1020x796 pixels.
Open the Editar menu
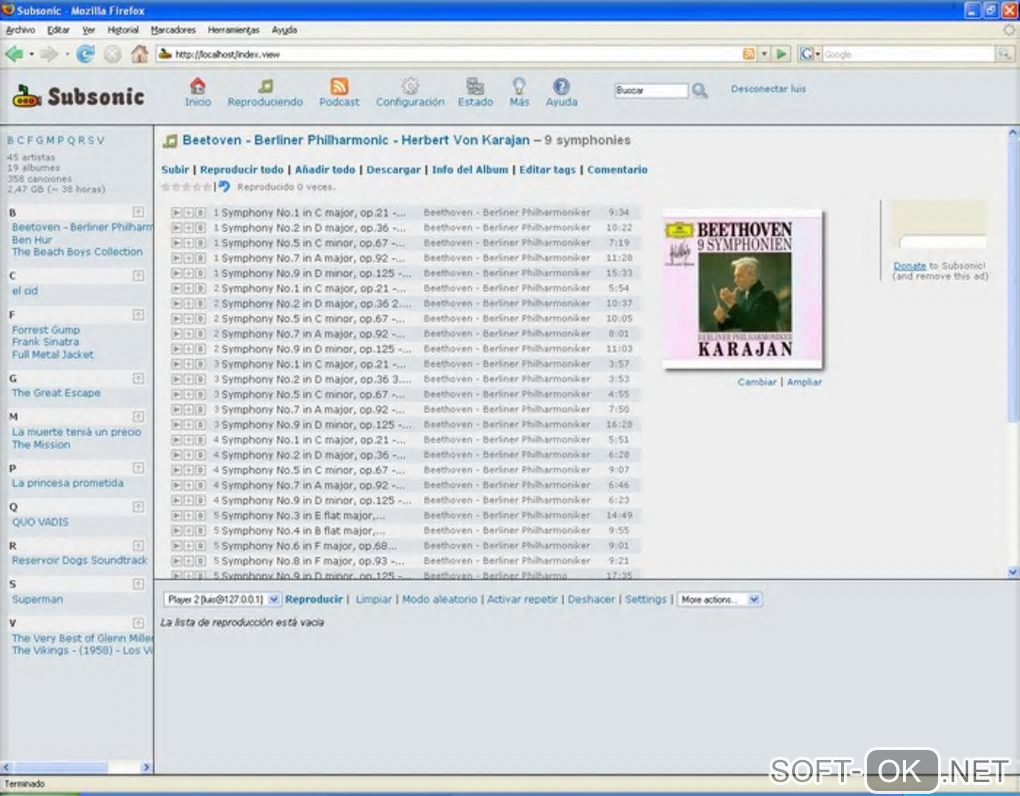point(59,30)
